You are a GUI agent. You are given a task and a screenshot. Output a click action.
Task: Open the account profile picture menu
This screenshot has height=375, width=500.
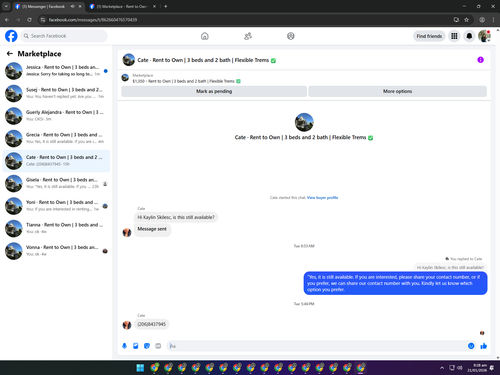pyautogui.click(x=484, y=36)
